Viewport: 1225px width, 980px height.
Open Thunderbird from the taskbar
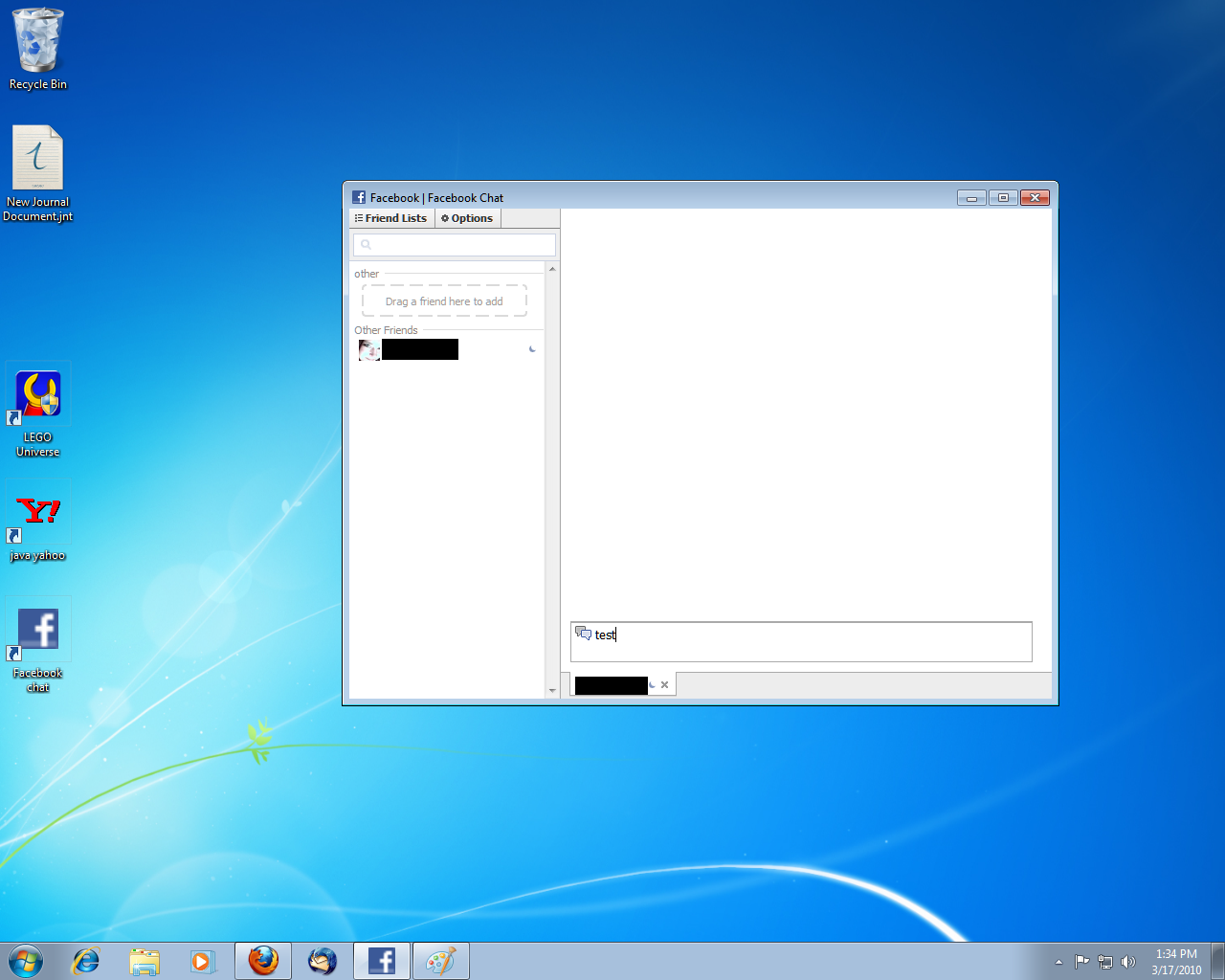(323, 961)
